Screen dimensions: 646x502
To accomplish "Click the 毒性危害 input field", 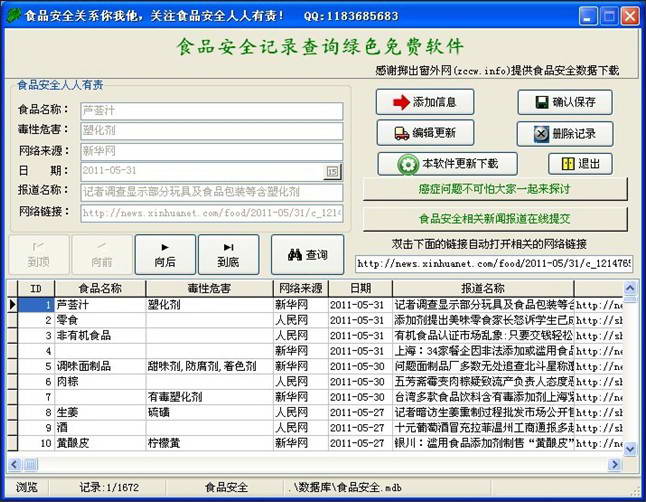I will (x=212, y=131).
